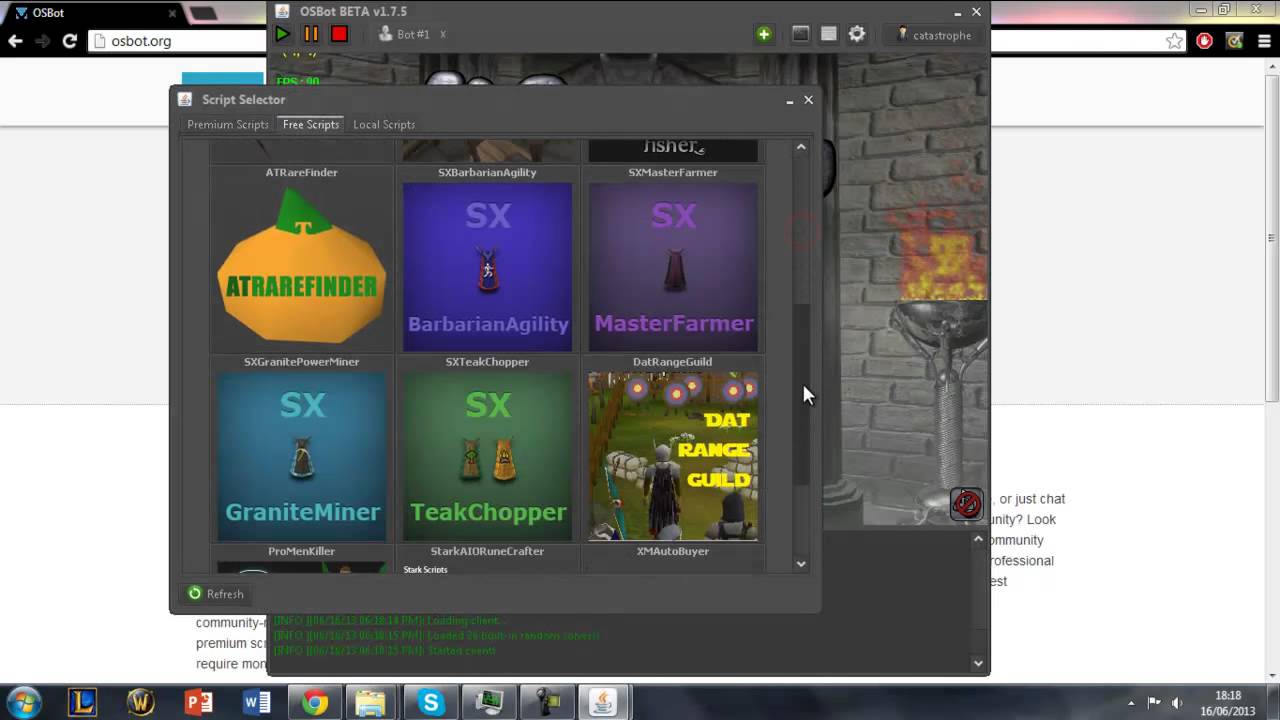The image size is (1280, 720).
Task: Open League of Legends from the taskbar
Action: [x=83, y=703]
